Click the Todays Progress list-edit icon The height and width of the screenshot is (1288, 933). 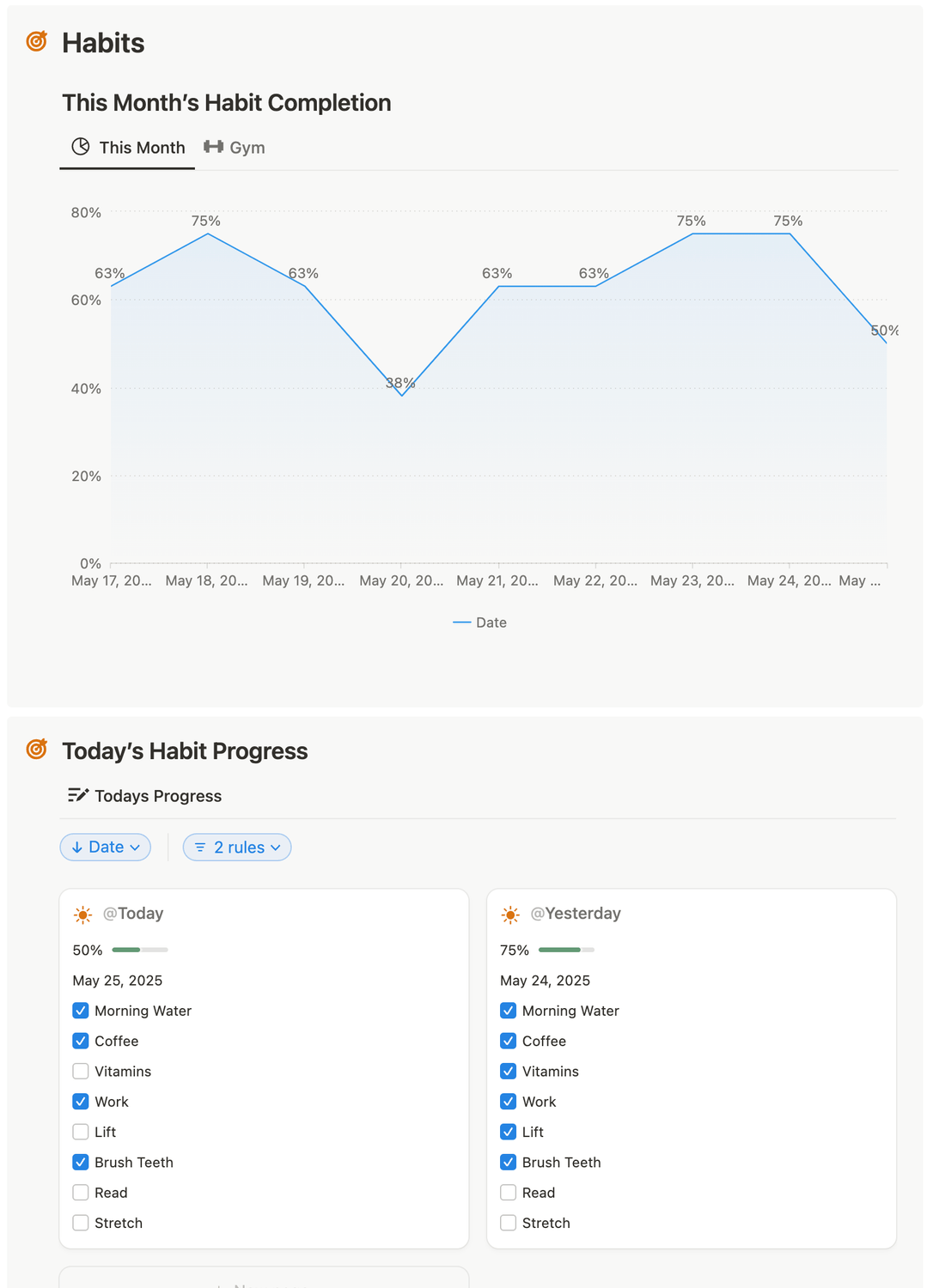78,795
